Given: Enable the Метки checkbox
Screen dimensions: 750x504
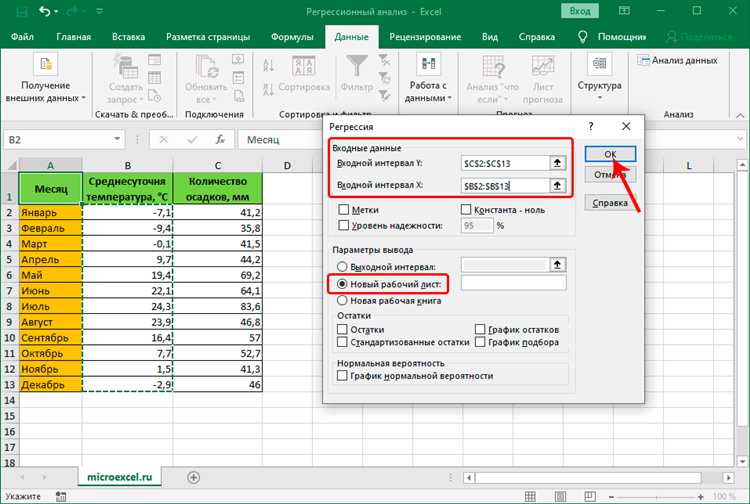Looking at the screenshot, I should [343, 209].
